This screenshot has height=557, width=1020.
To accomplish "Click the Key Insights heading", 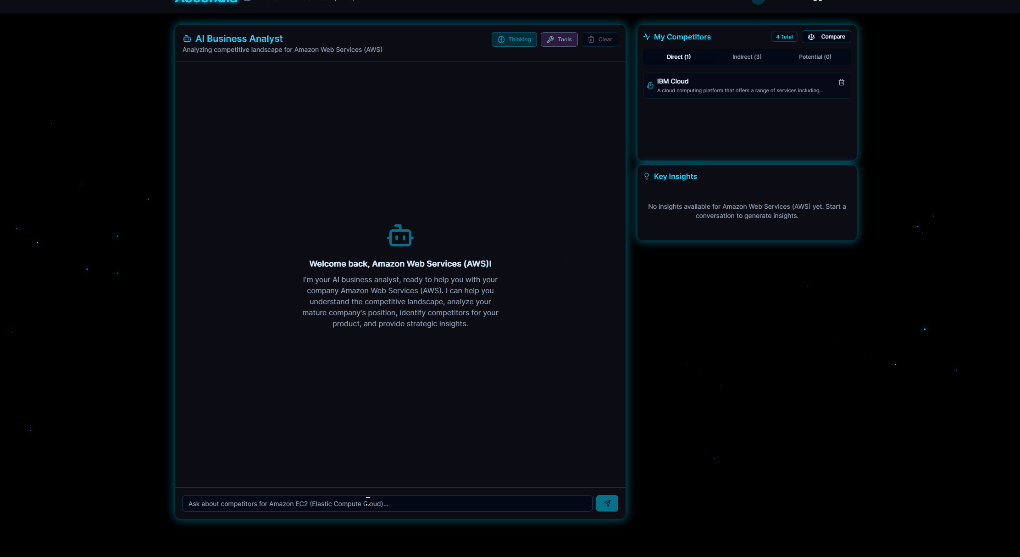I will click(x=675, y=176).
